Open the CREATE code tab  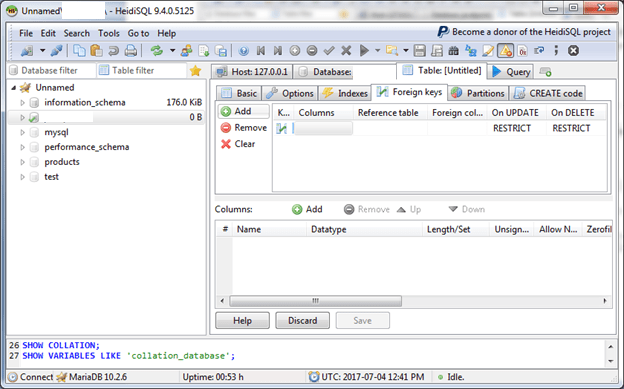(548, 93)
